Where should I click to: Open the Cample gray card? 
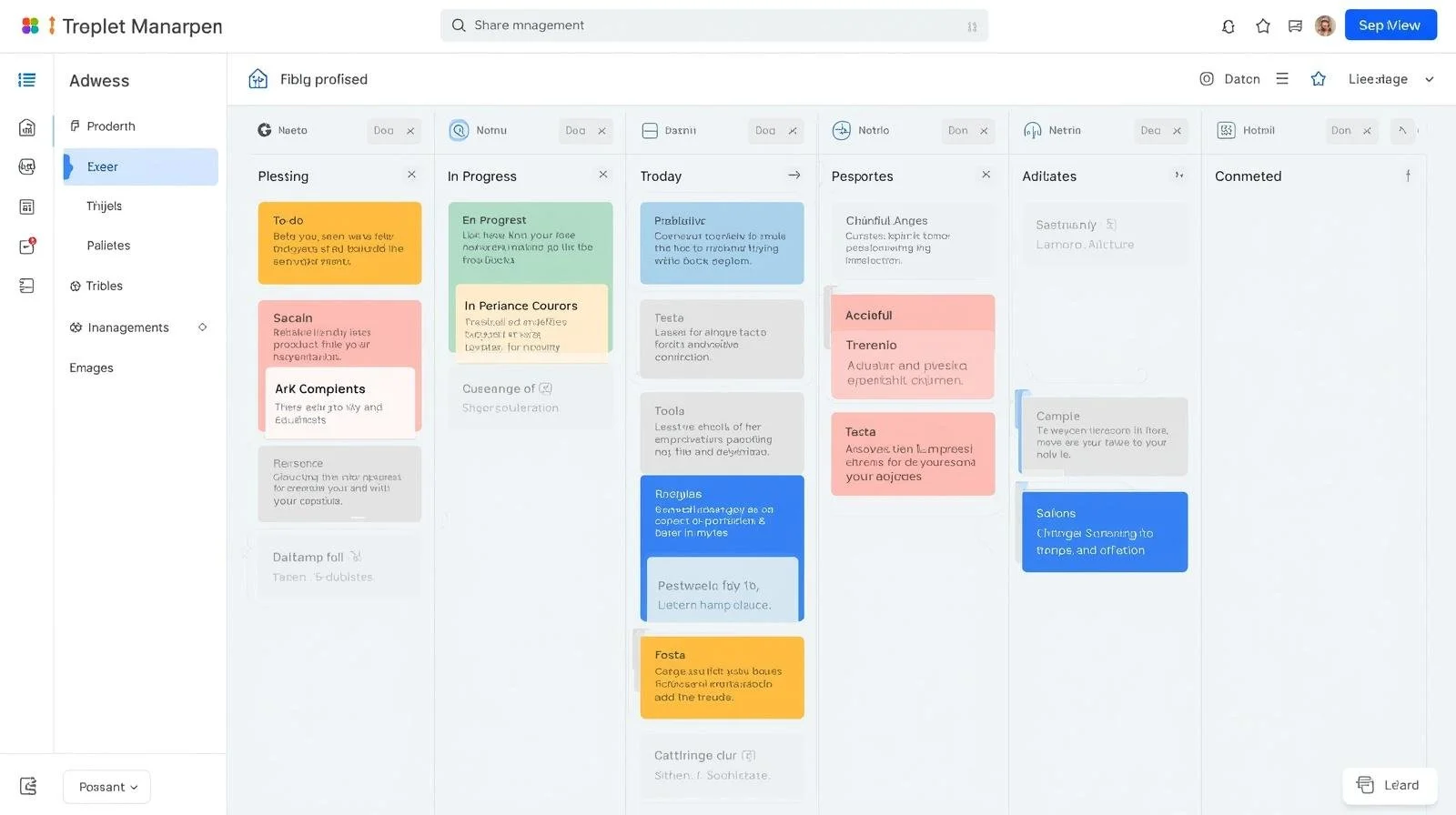[x=1105, y=437]
